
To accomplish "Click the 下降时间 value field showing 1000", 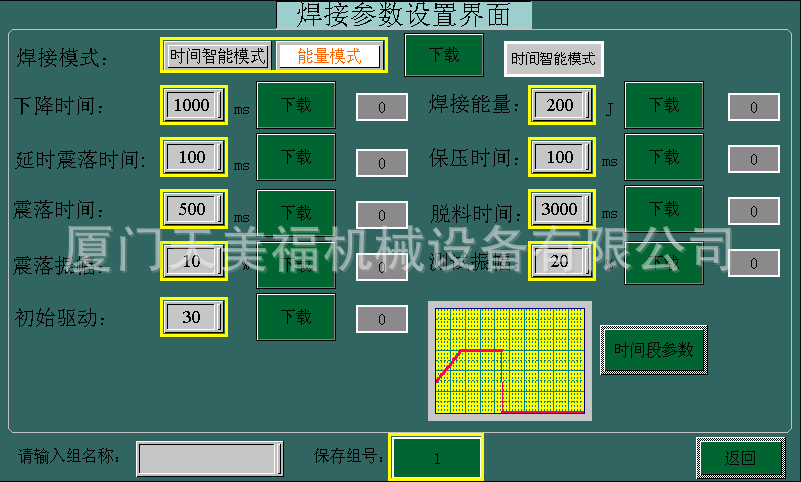I will (x=193, y=105).
